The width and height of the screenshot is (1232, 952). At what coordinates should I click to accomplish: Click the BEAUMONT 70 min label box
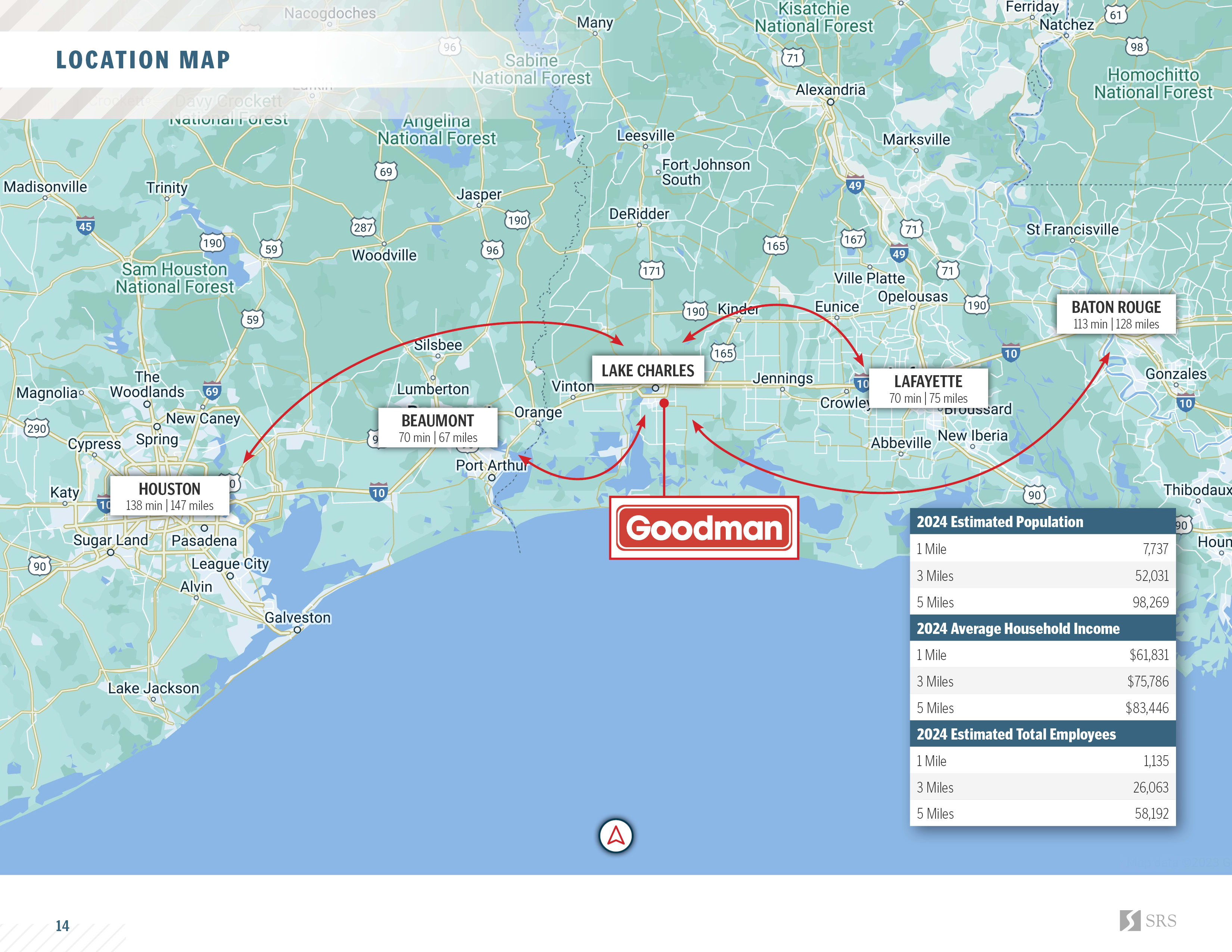438,427
